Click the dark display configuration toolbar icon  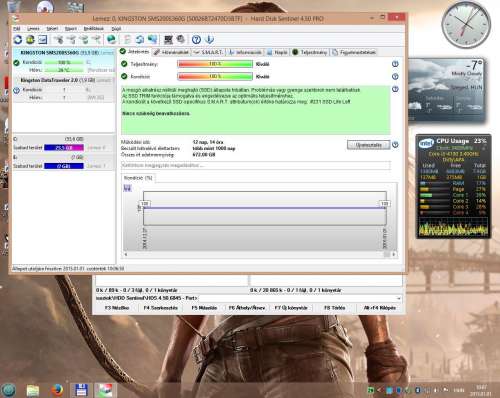coord(168,40)
